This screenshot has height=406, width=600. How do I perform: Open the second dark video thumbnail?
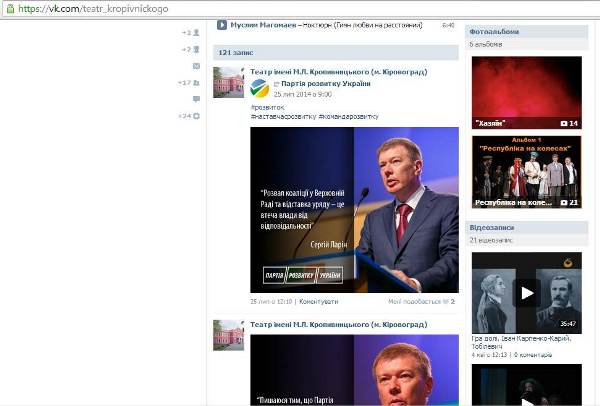coord(527,385)
